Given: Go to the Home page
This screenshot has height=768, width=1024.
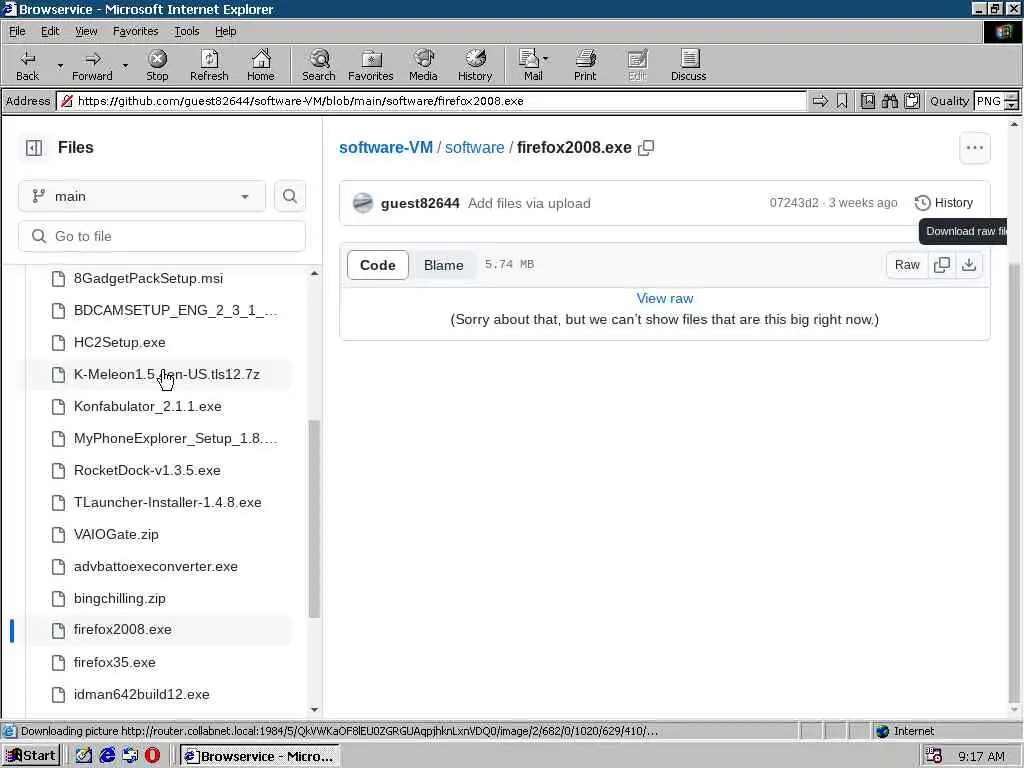Looking at the screenshot, I should (261, 65).
